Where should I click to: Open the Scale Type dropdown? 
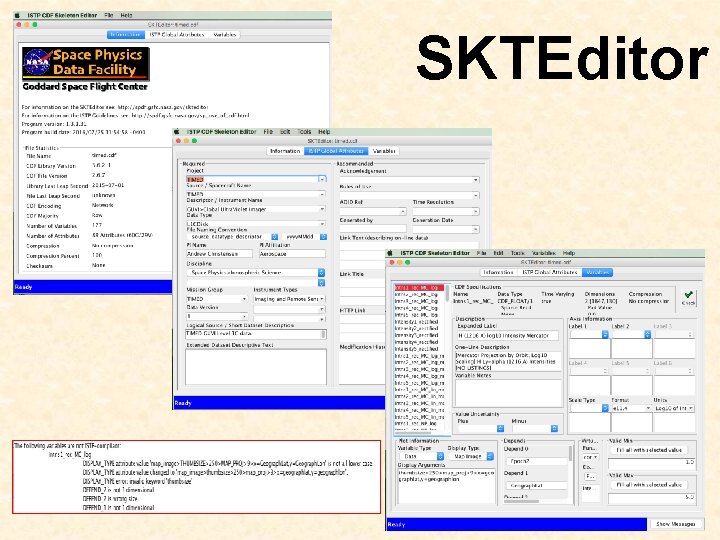pos(589,408)
